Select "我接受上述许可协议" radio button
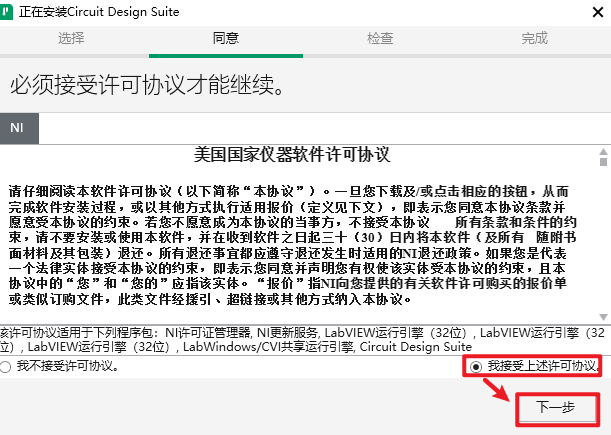The height and width of the screenshot is (435, 611). pos(476,366)
